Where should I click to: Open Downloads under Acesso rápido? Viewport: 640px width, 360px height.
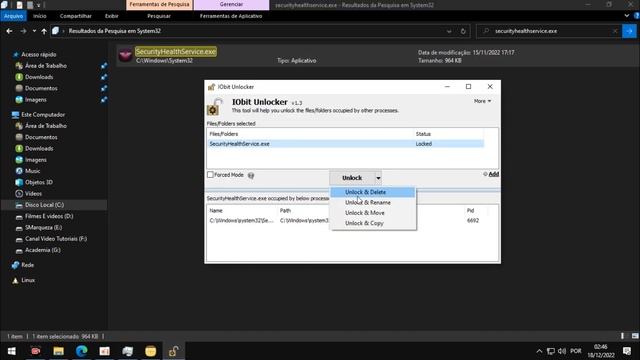pos(39,77)
